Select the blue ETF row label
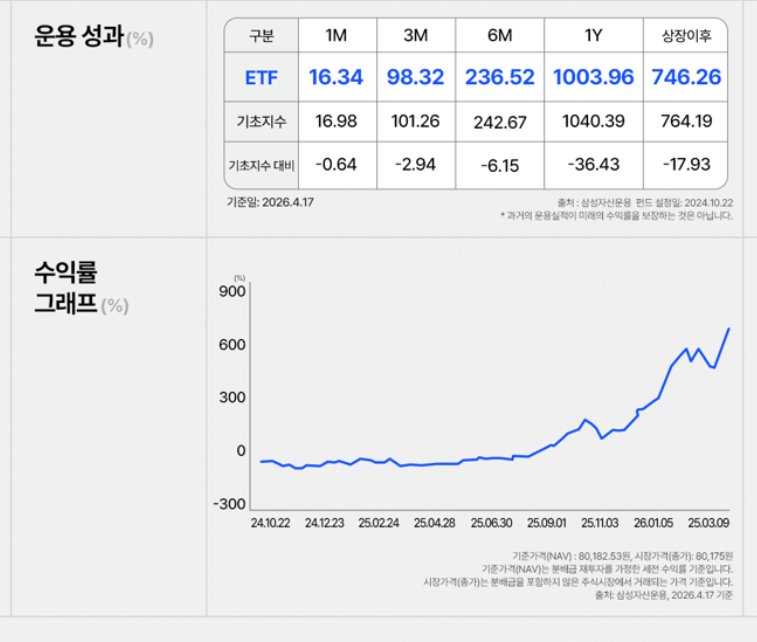 261,77
